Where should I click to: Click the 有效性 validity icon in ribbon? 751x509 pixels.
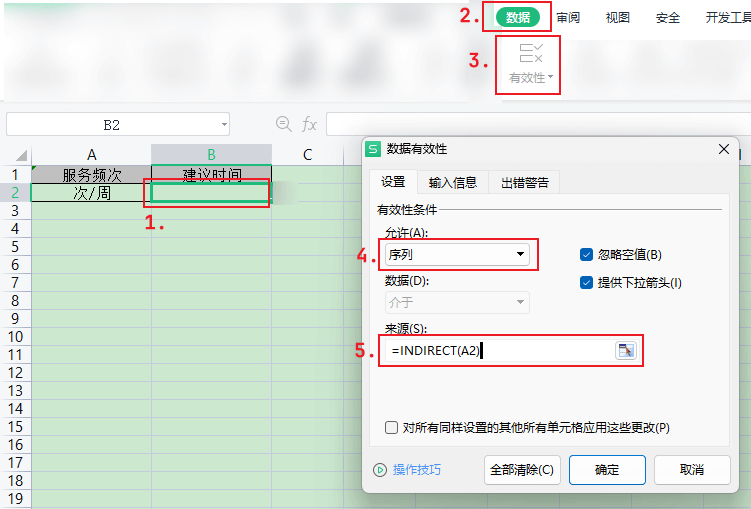[x=531, y=54]
